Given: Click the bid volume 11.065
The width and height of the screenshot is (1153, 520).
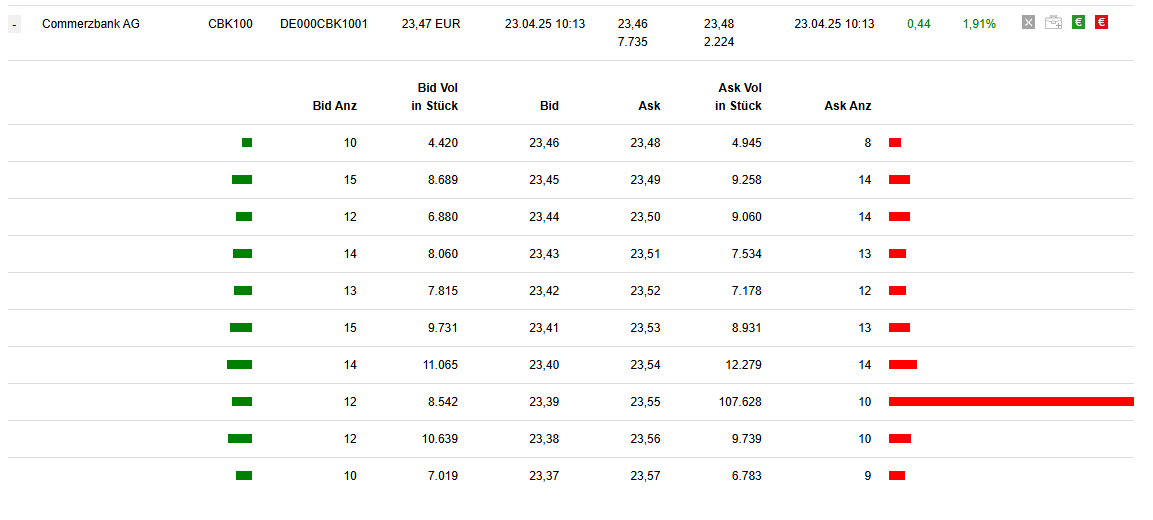Looking at the screenshot, I should click(x=440, y=365).
